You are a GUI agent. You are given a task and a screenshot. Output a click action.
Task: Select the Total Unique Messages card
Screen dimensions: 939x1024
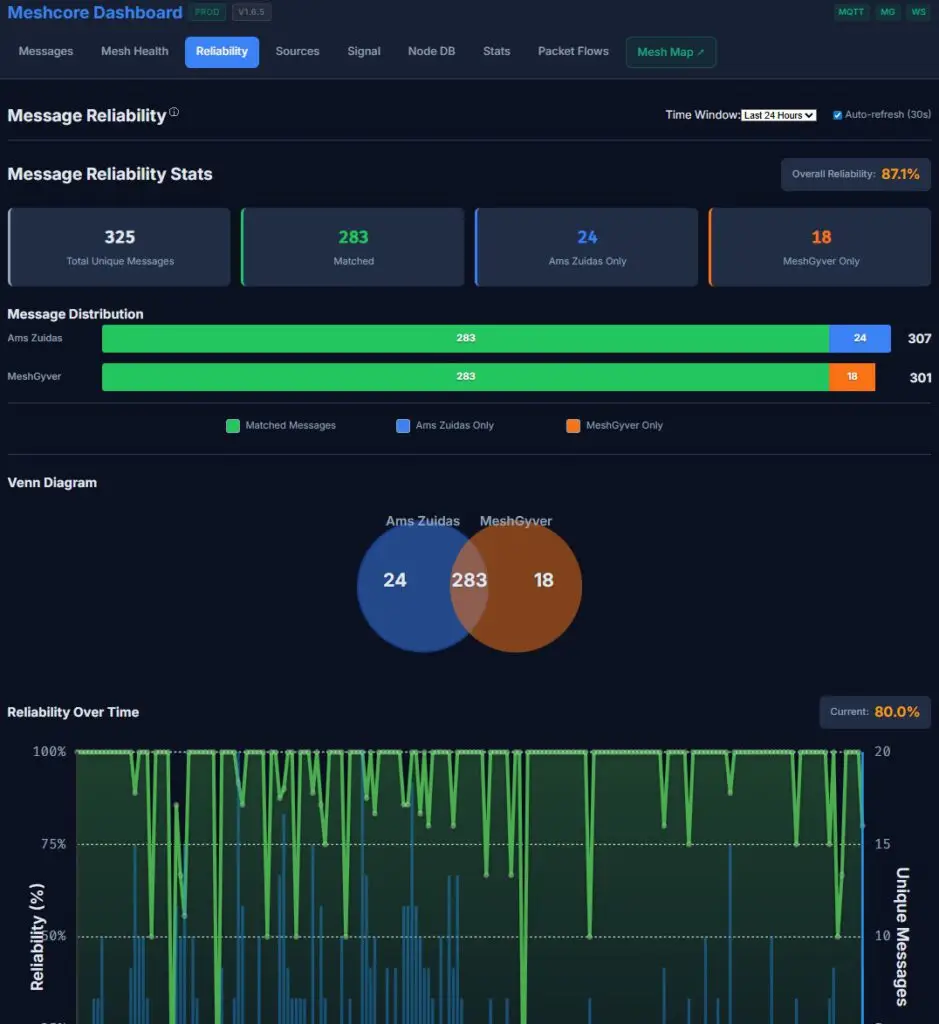[119, 247]
